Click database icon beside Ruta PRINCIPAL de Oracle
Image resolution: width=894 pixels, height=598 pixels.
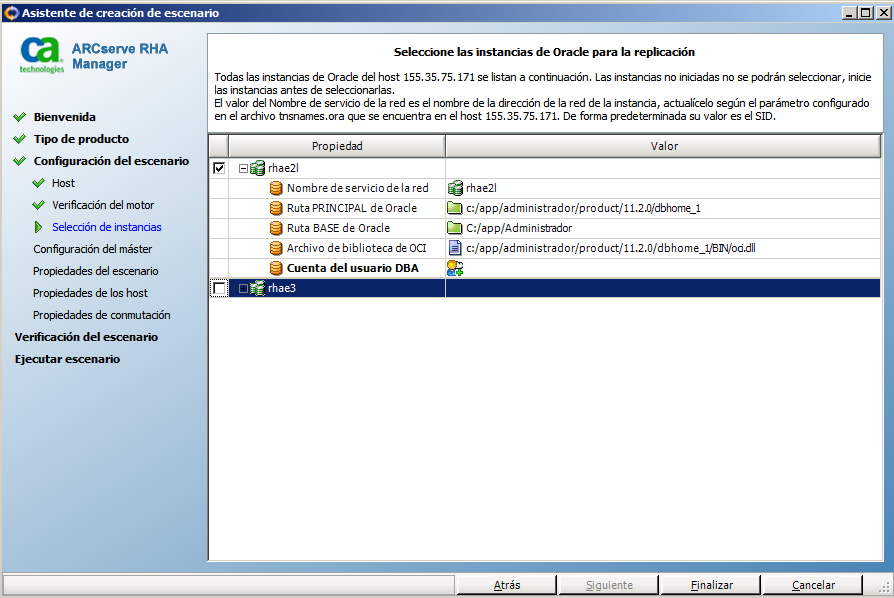(276, 208)
